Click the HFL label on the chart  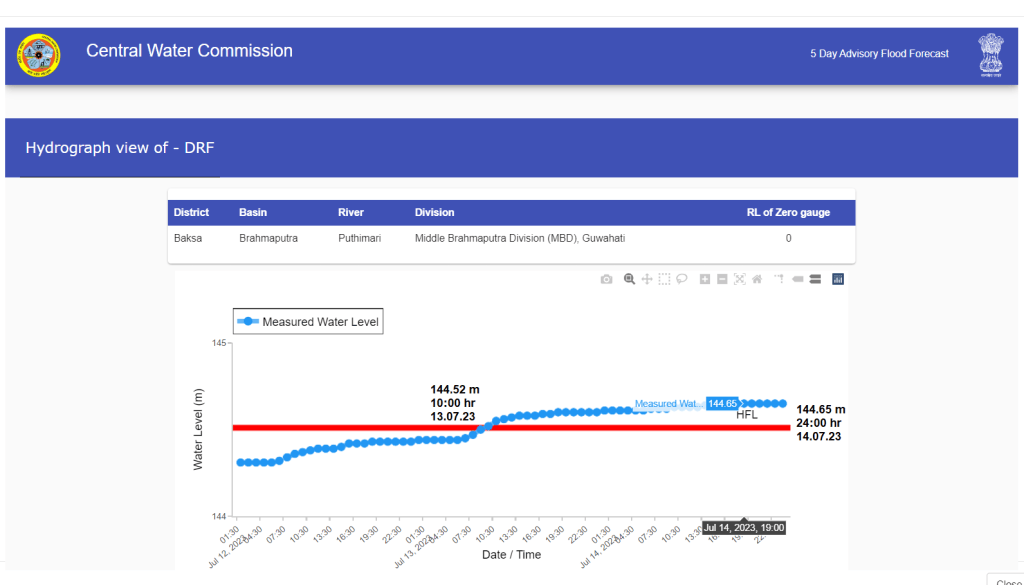747,415
